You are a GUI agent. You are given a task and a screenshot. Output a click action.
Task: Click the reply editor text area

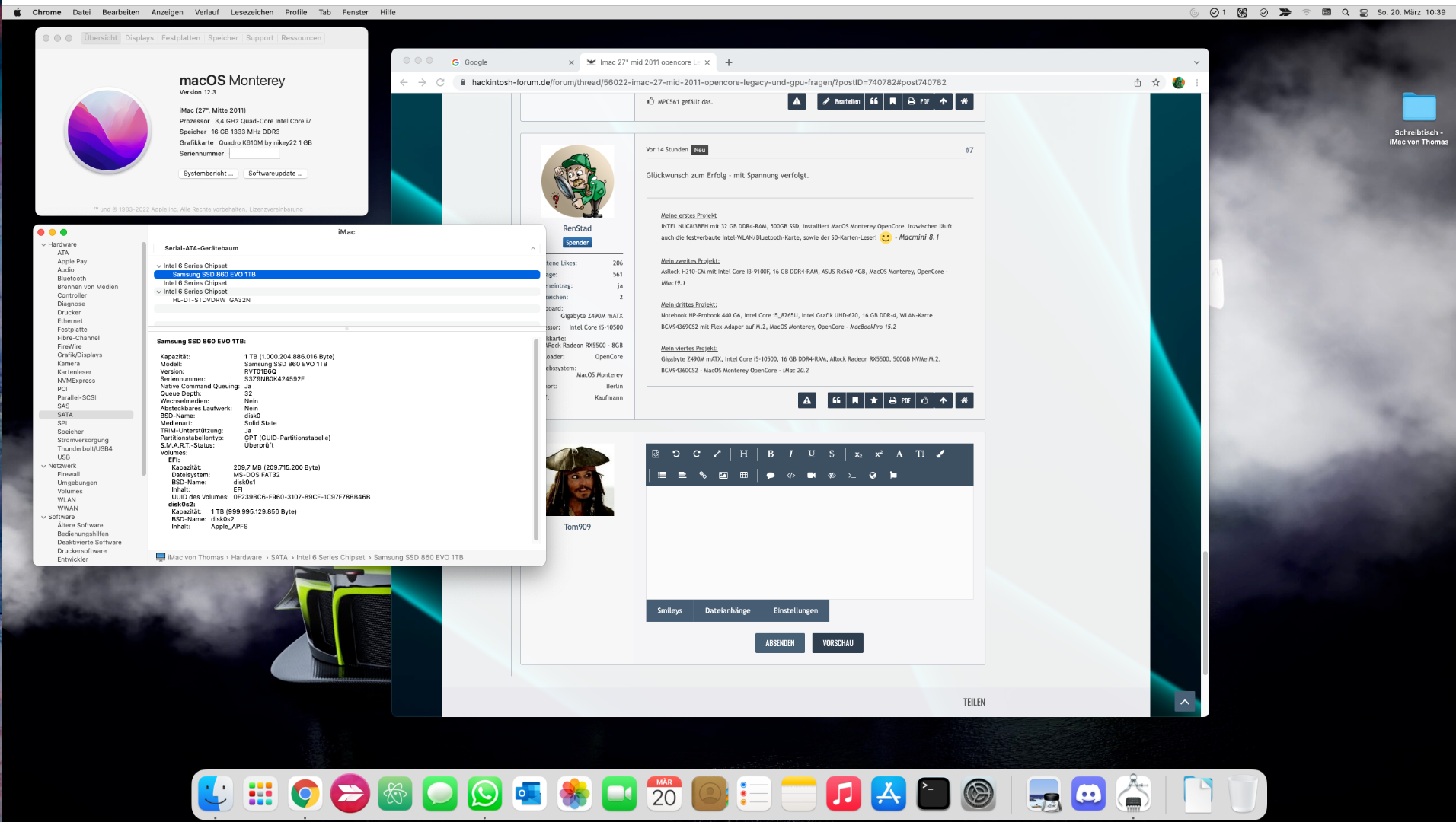tap(809, 543)
